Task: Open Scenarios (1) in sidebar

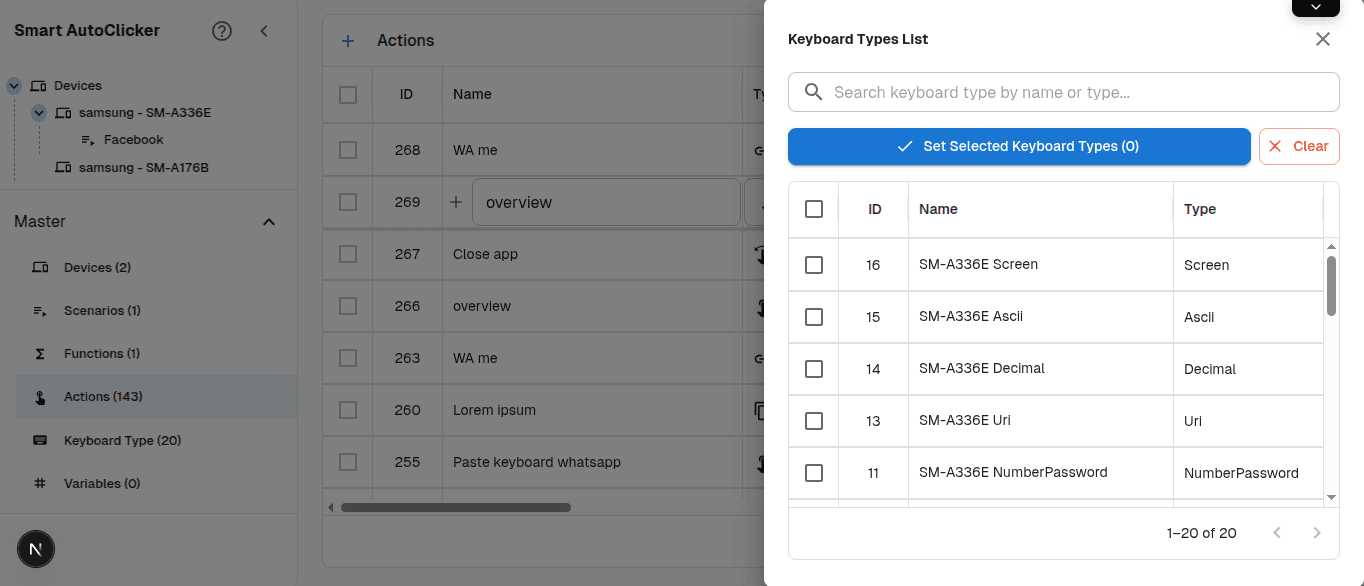Action: point(102,311)
